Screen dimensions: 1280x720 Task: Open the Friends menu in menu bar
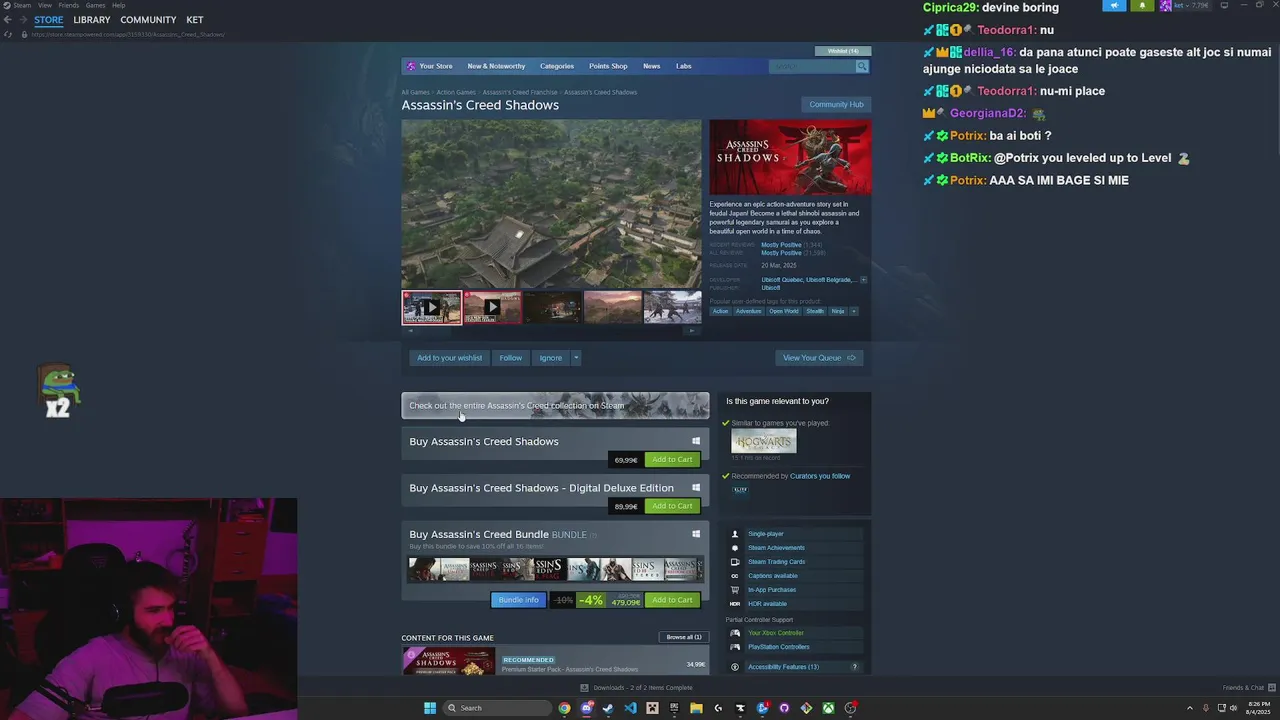click(69, 5)
